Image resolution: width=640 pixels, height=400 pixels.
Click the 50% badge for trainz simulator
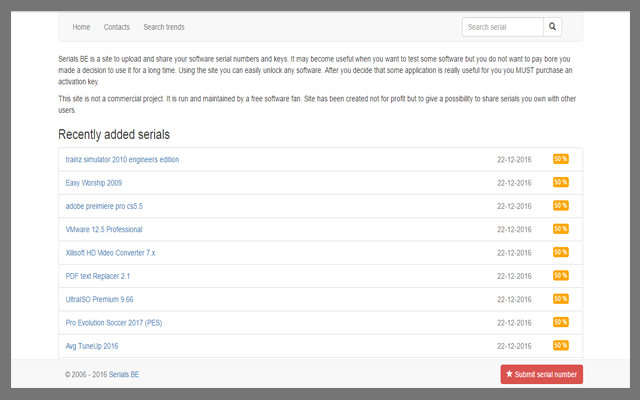coord(561,159)
